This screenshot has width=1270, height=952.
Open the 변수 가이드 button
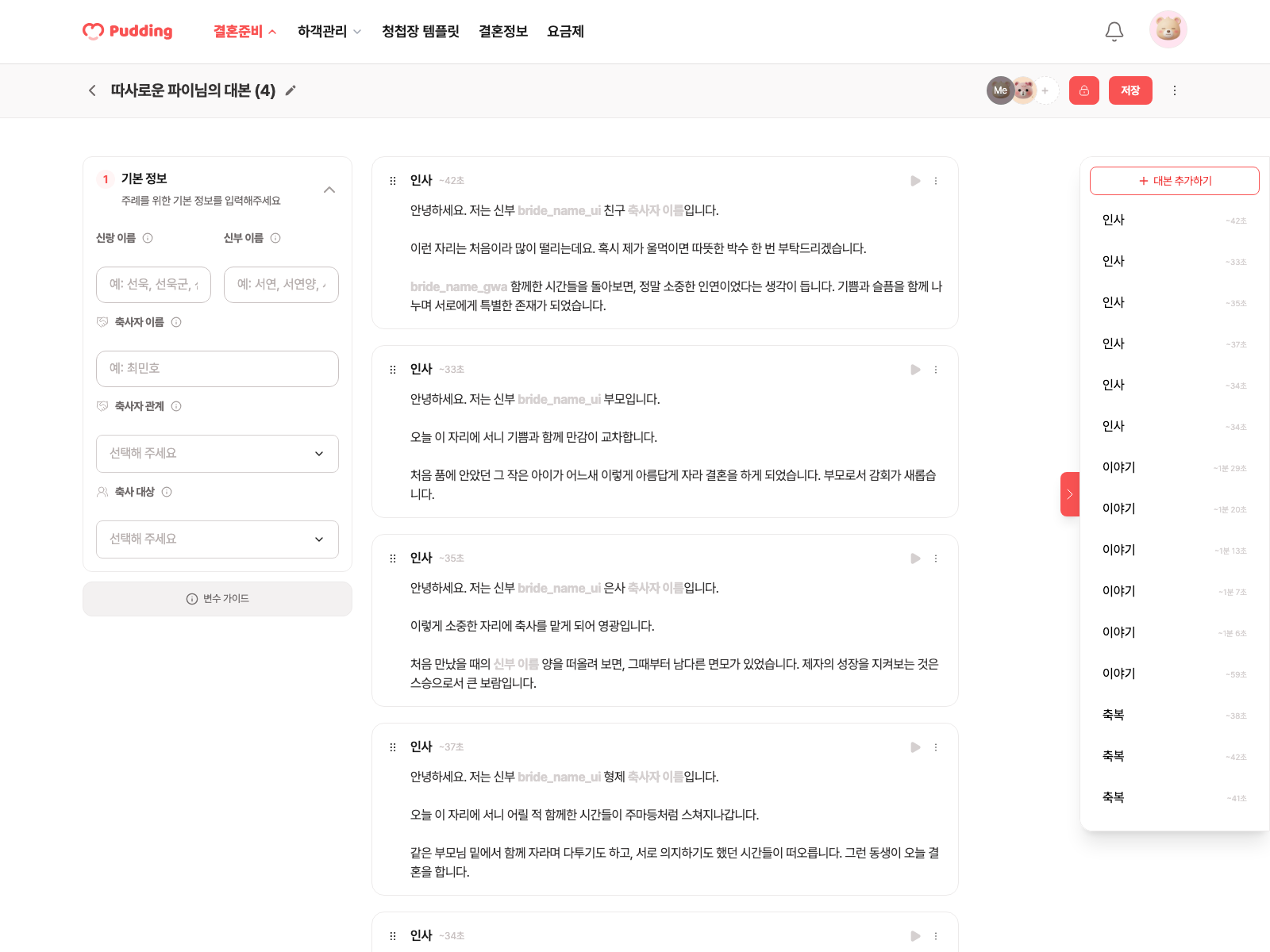coord(217,599)
